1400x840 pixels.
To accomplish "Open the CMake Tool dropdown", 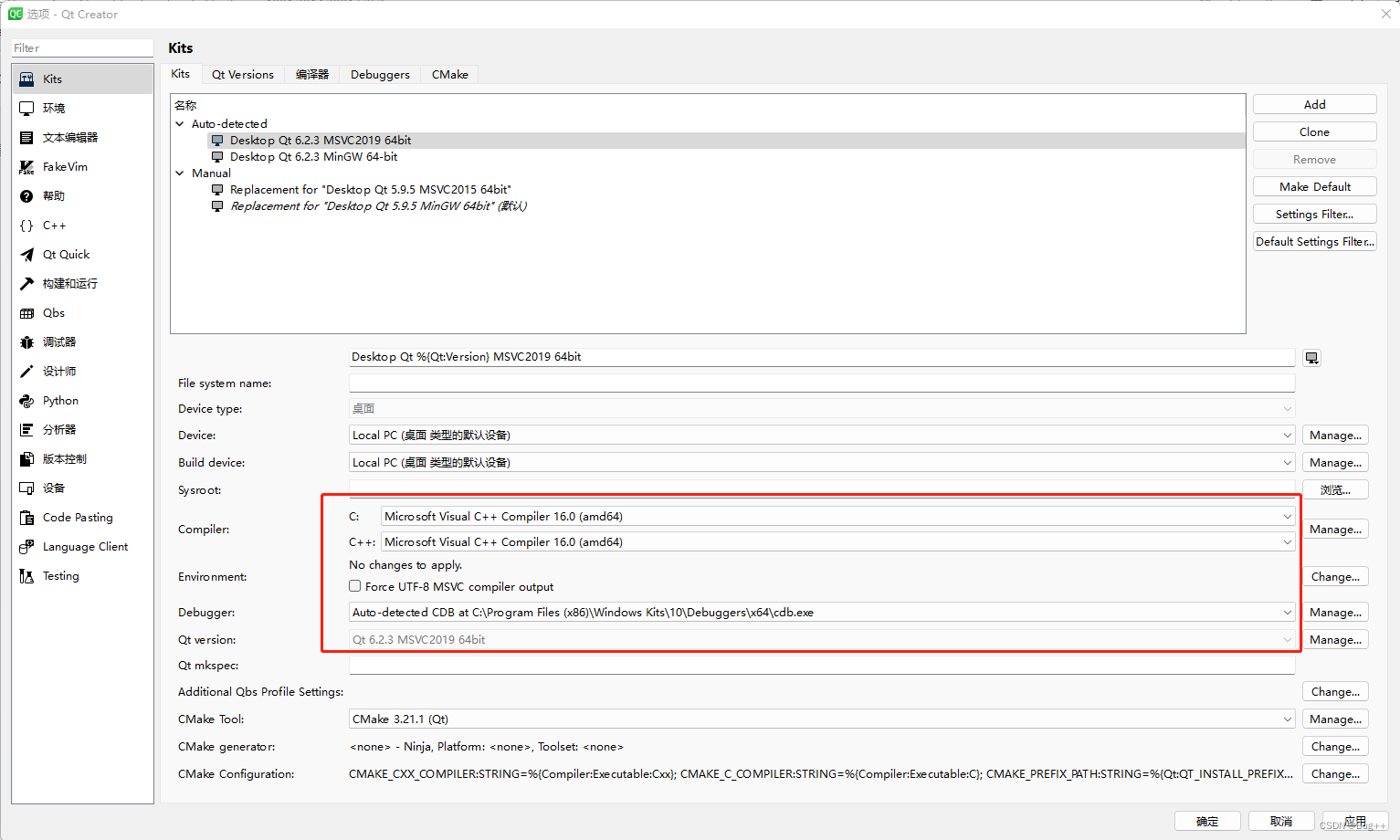I will [822, 719].
